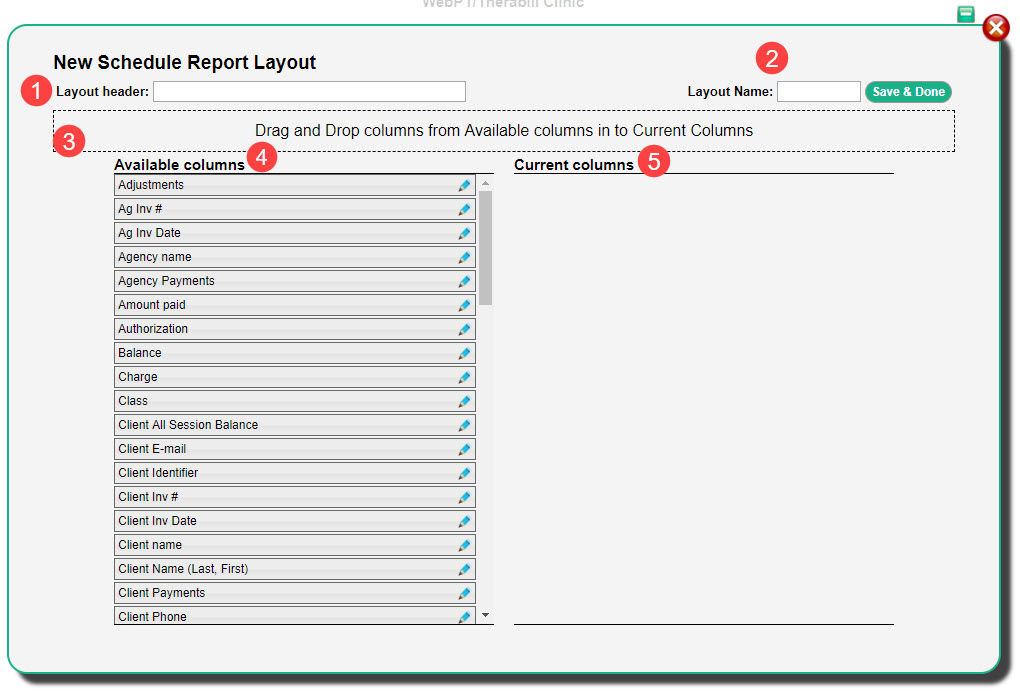Select the Client Phone column row
Viewport: 1020px width, 691px height.
point(295,616)
